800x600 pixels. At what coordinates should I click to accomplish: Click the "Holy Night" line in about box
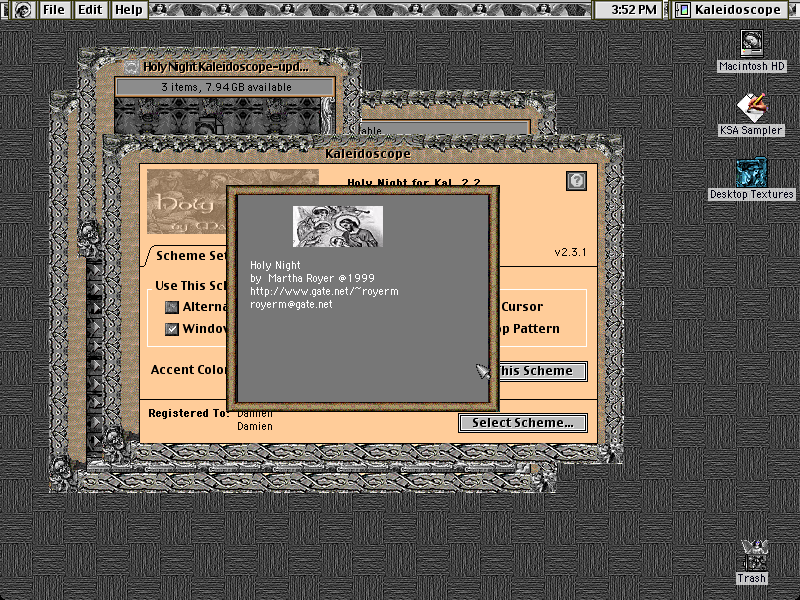pos(275,265)
